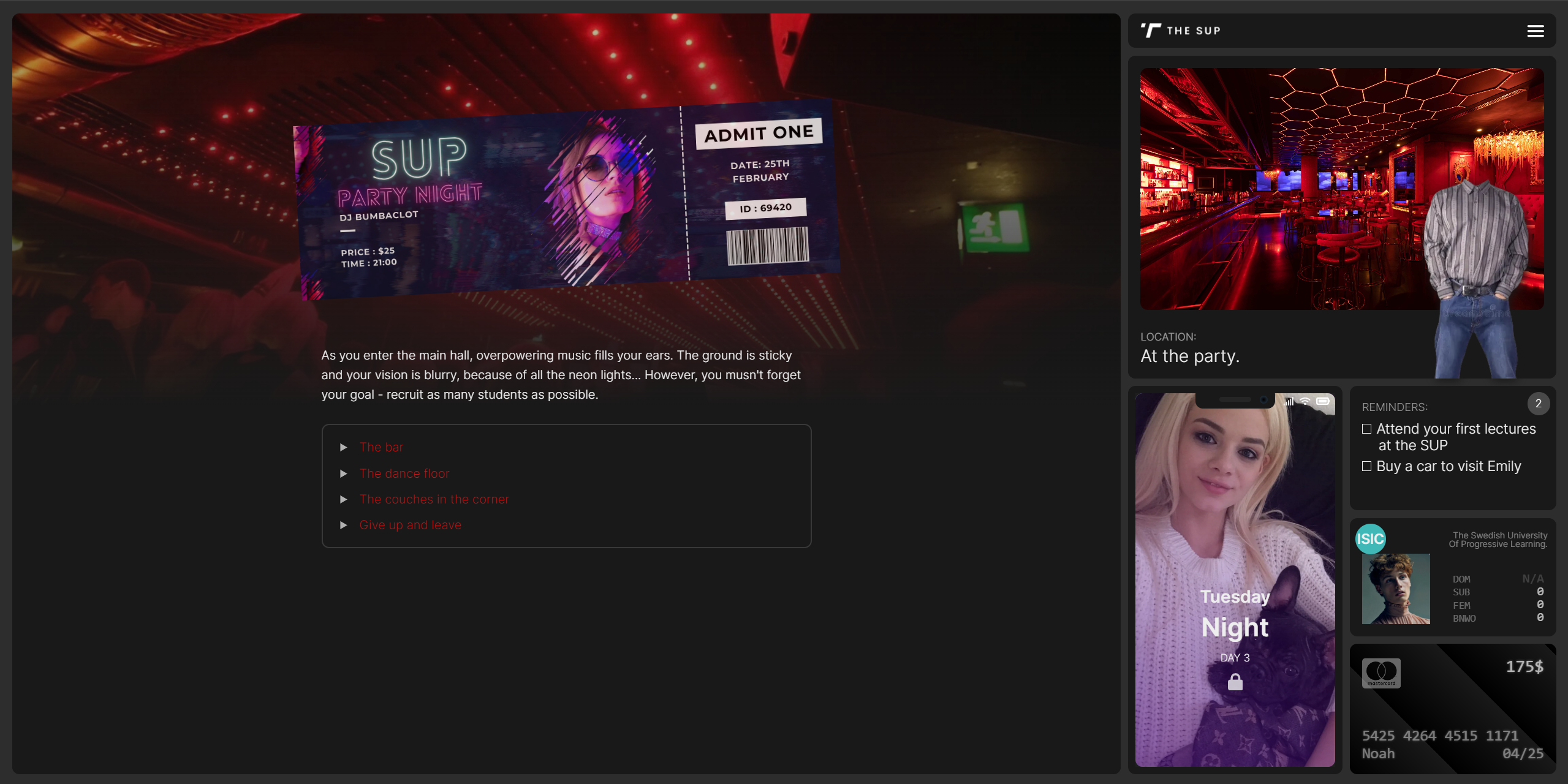Open the hamburger menu
1568x784 pixels.
click(1535, 31)
